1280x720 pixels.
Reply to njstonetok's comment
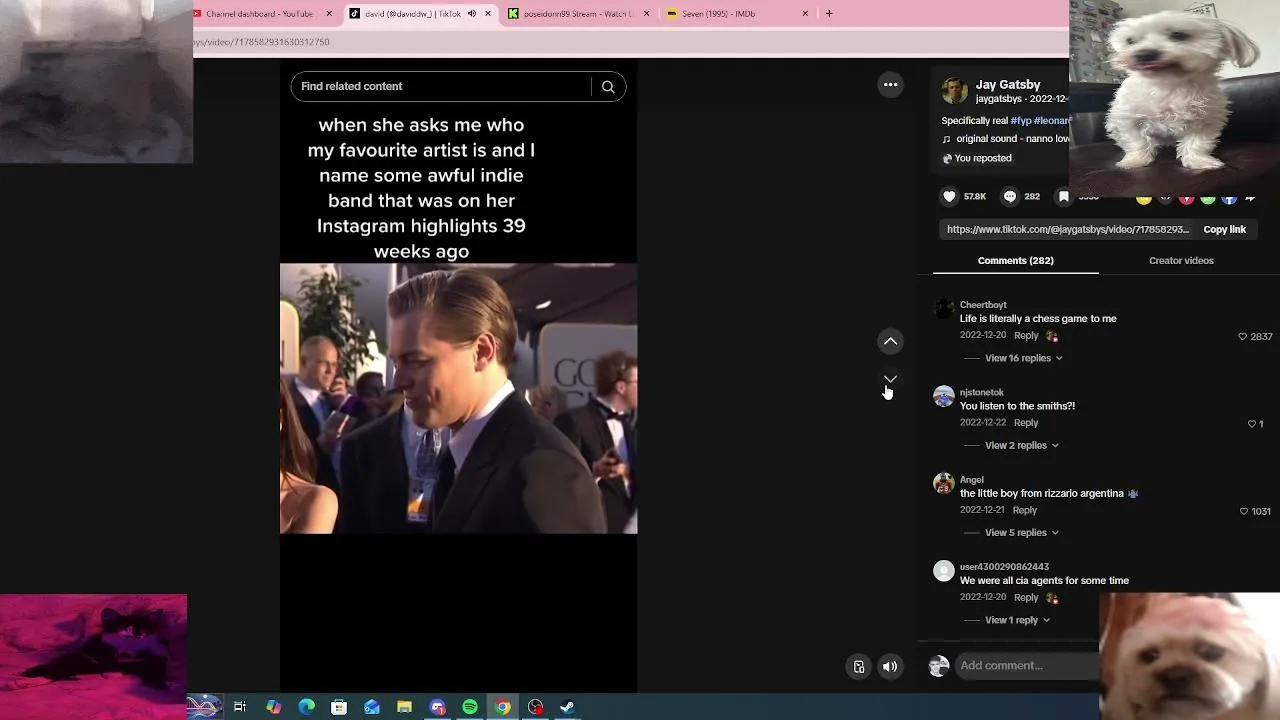(1026, 423)
